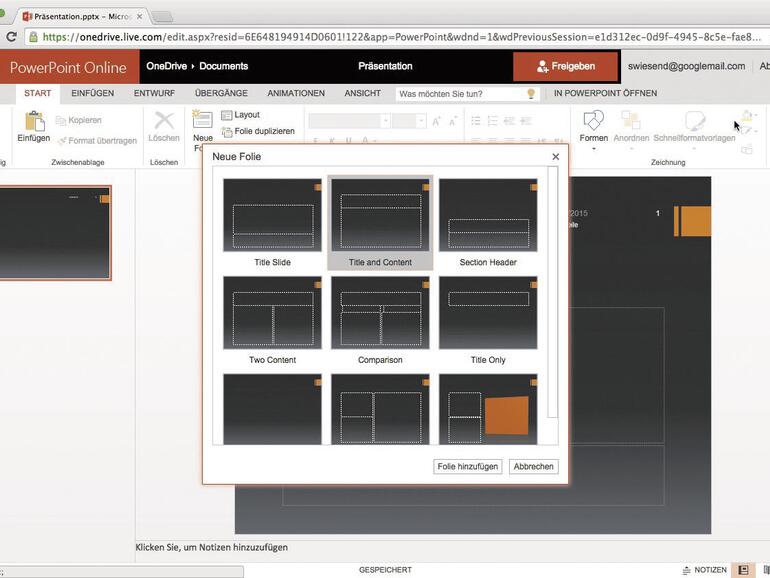Click the Präsentation document title
Viewport: 770px width, 578px height.
[385, 66]
